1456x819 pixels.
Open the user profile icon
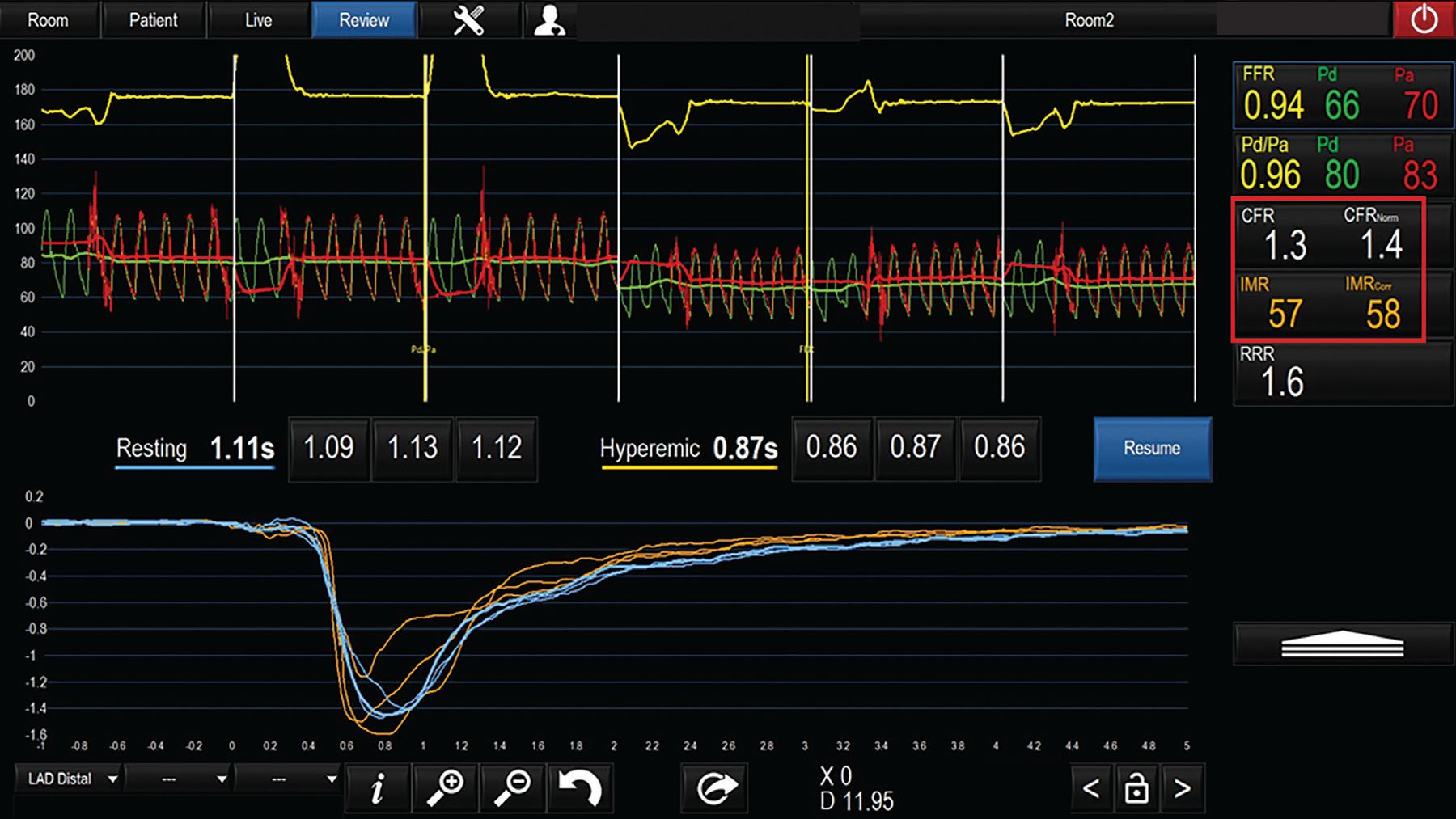[549, 19]
